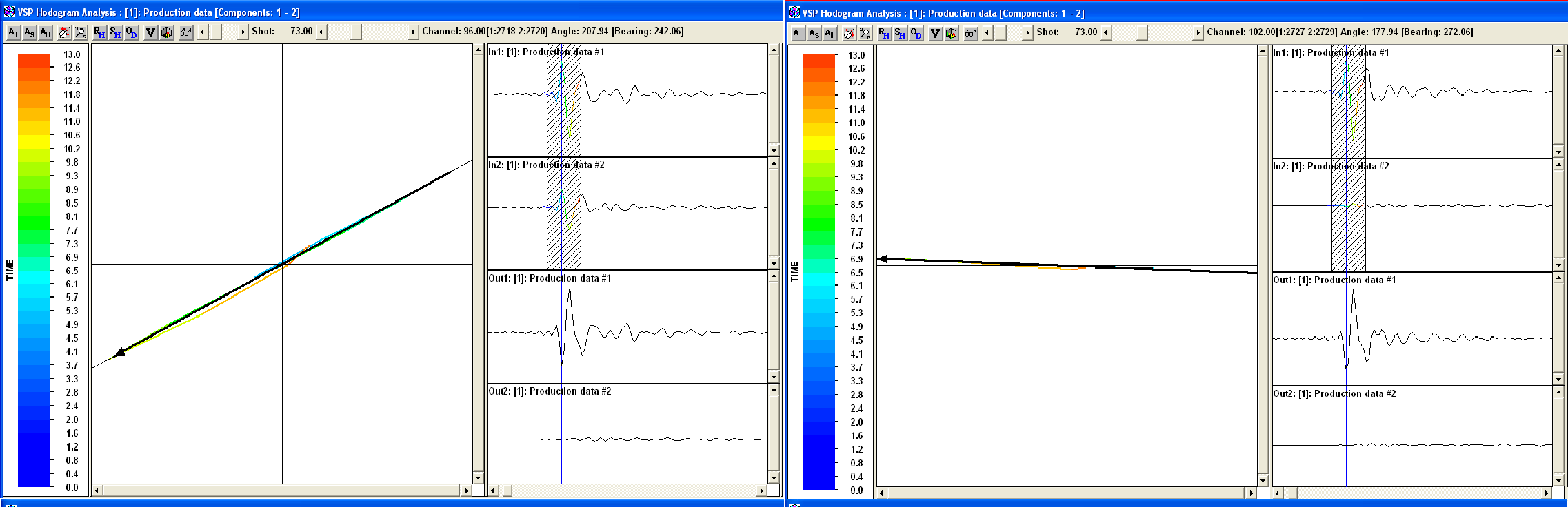This screenshot has height=507, width=1568.
Task: Click the red-arrow rotation icon in right window
Action: (x=849, y=33)
